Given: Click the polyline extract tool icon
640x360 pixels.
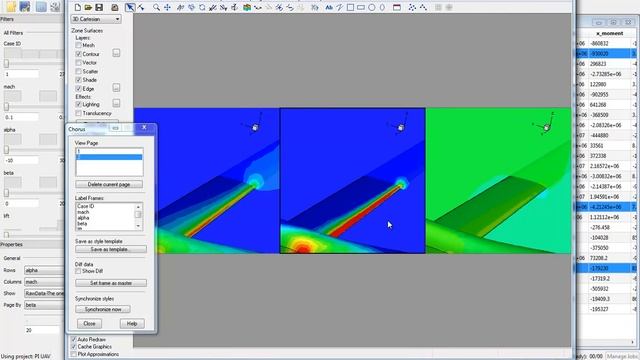Looking at the screenshot, I should (x=423, y=7).
